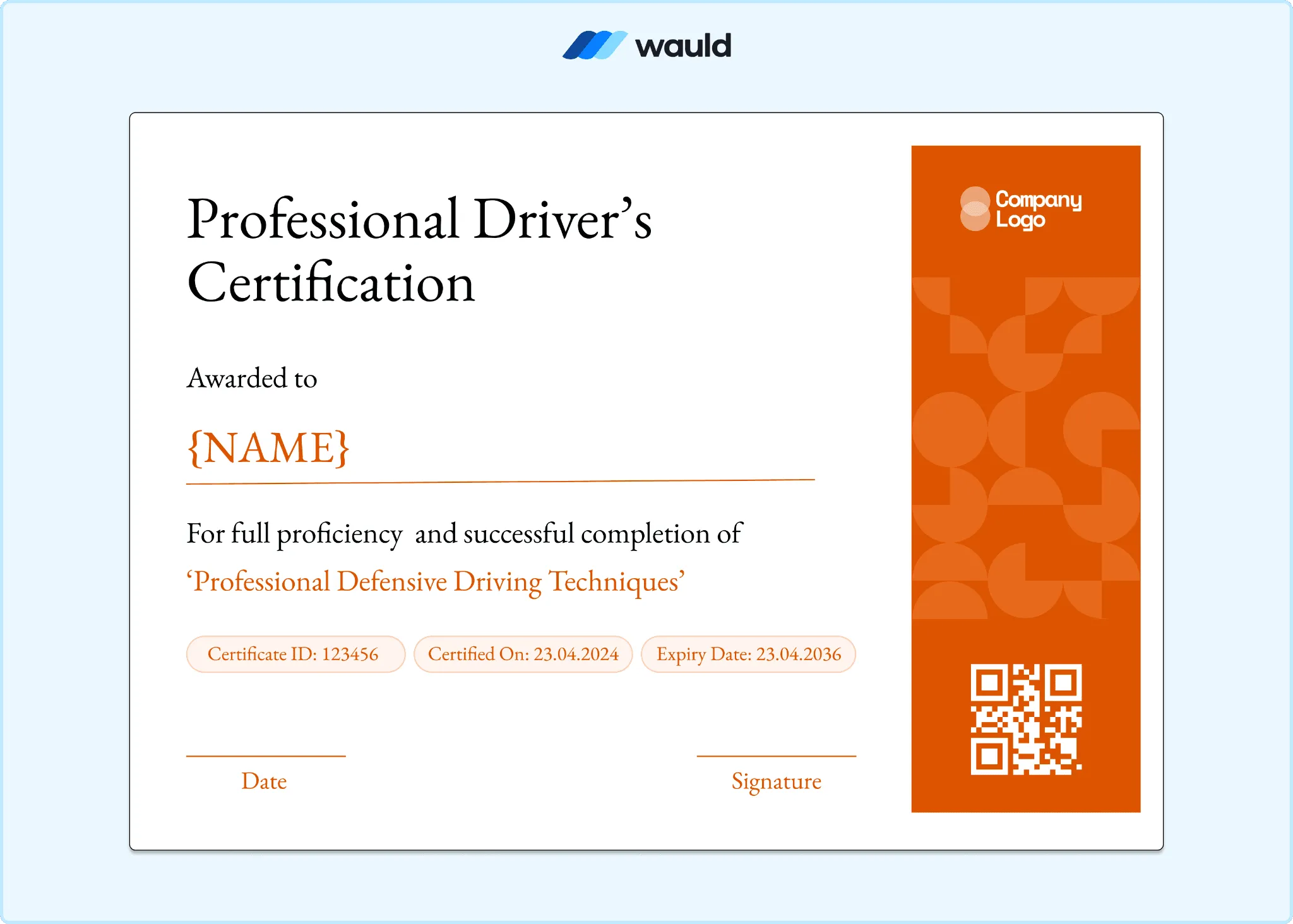The height and width of the screenshot is (924, 1293).
Task: Click the wauld logo icon
Action: click(595, 45)
